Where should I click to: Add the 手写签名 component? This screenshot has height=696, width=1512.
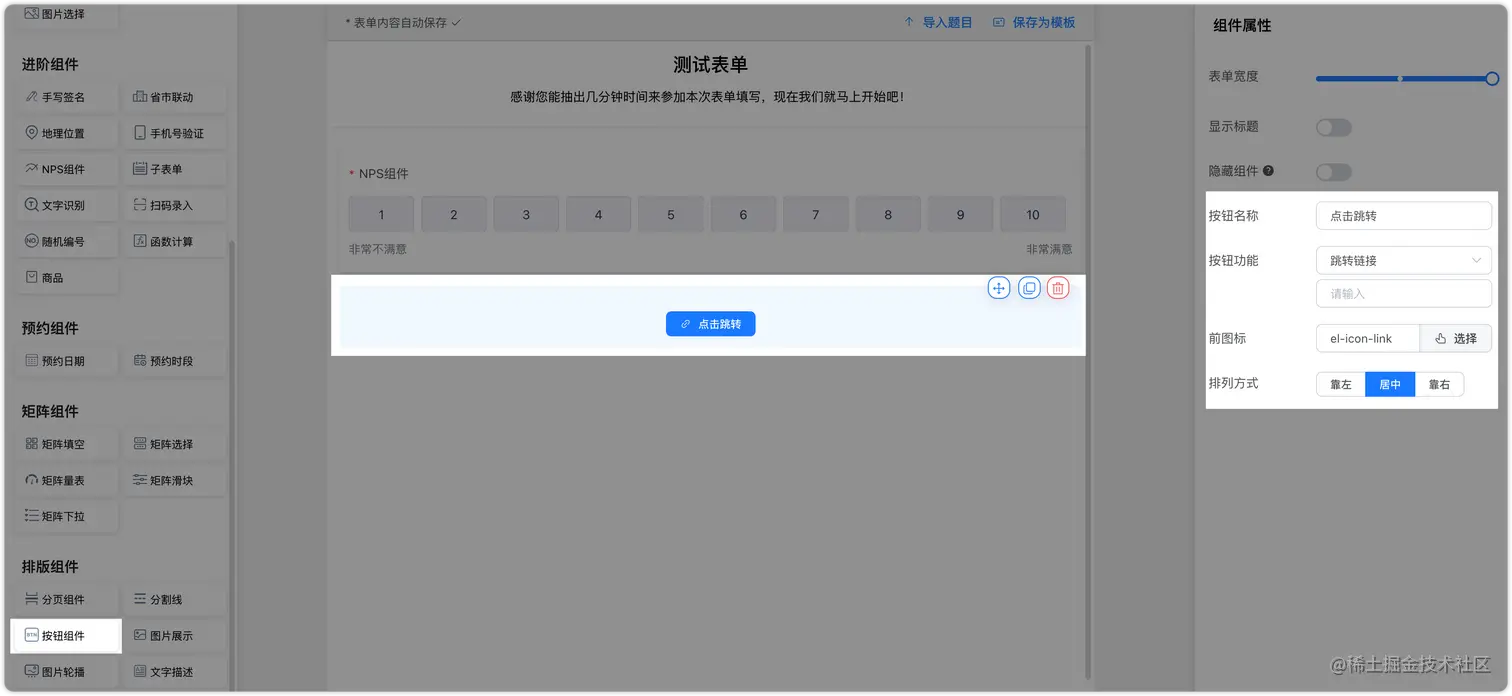[65, 97]
